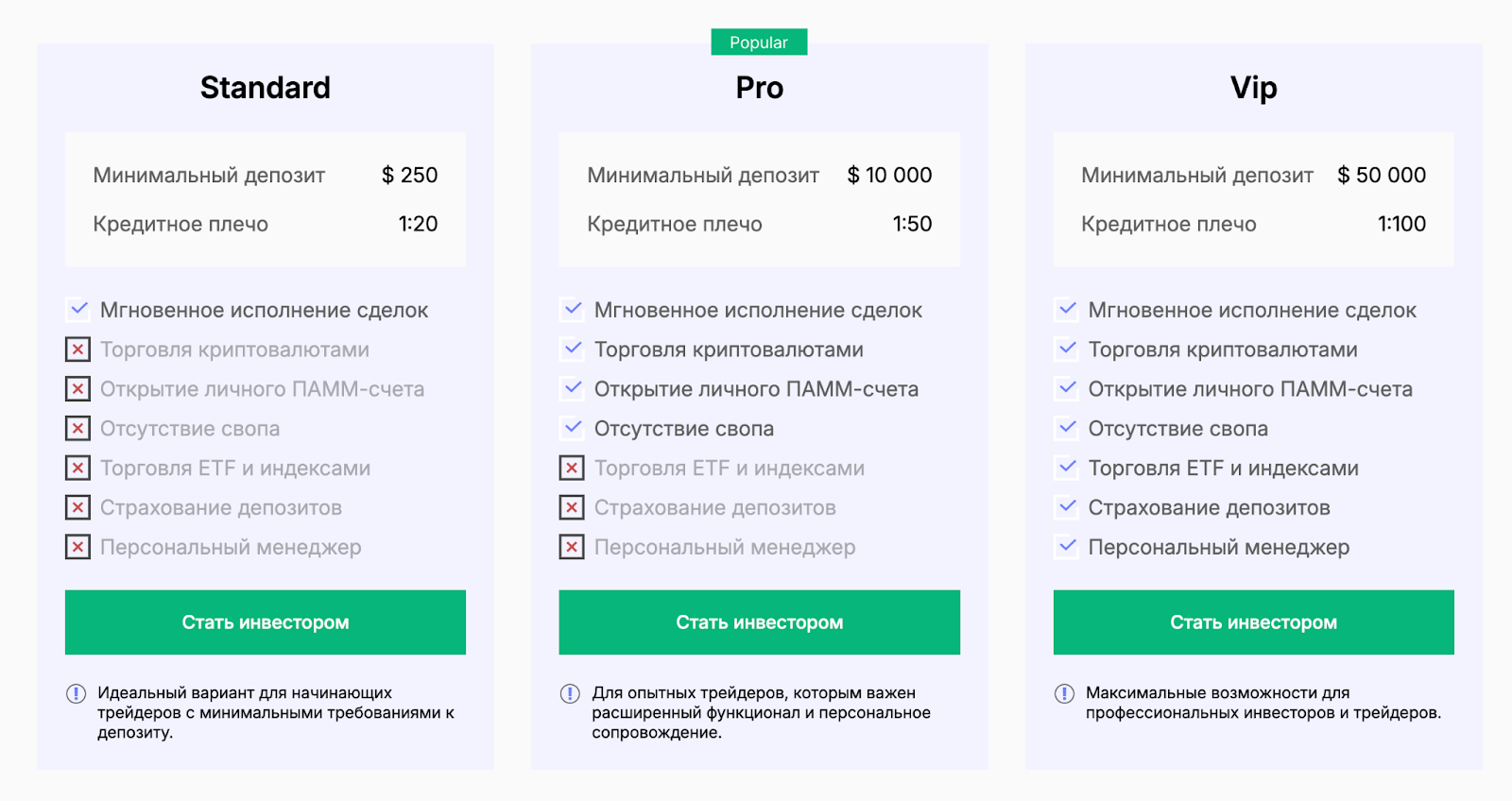Click the checkmark next to 'Мгновенное исполнение сделок' in Standard
Screen dimensions: 1512x801
tap(77, 309)
